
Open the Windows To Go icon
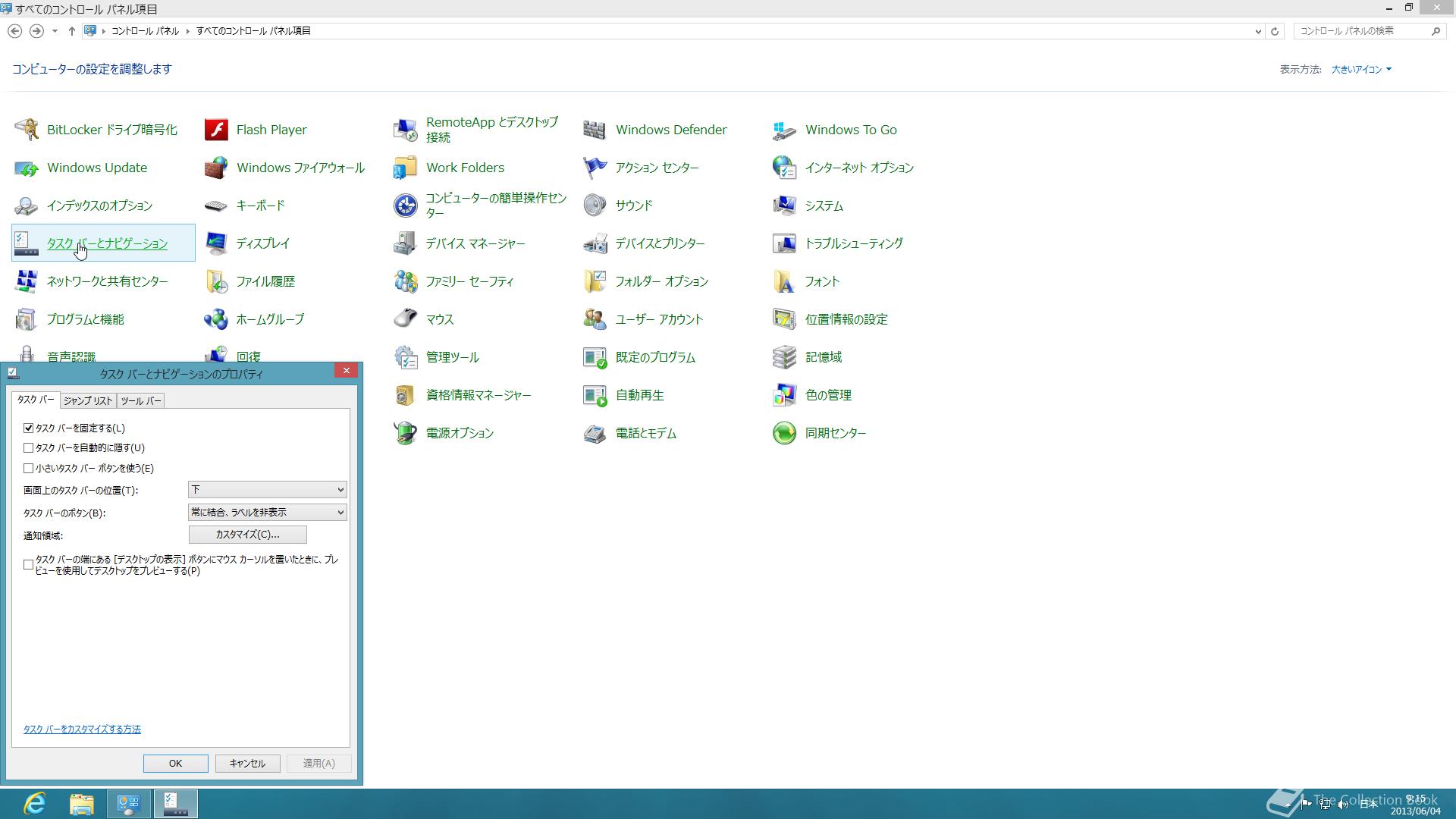pos(785,130)
